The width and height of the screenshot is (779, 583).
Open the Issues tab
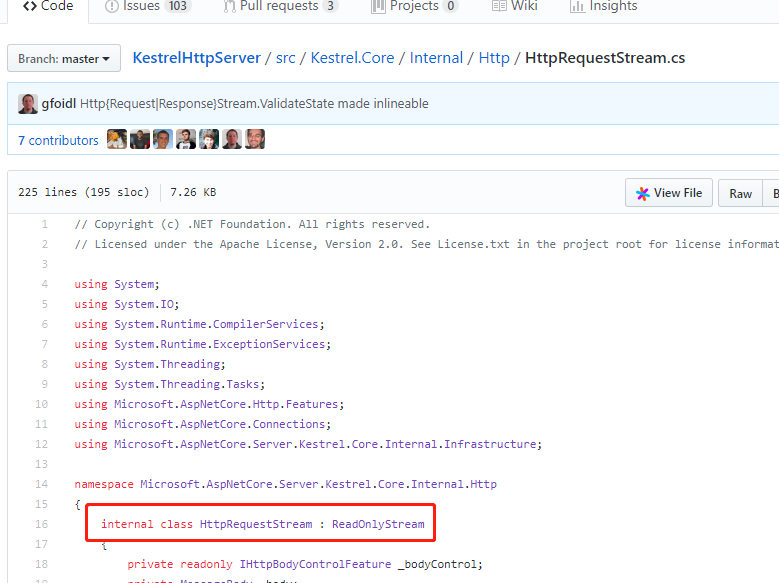tap(148, 6)
